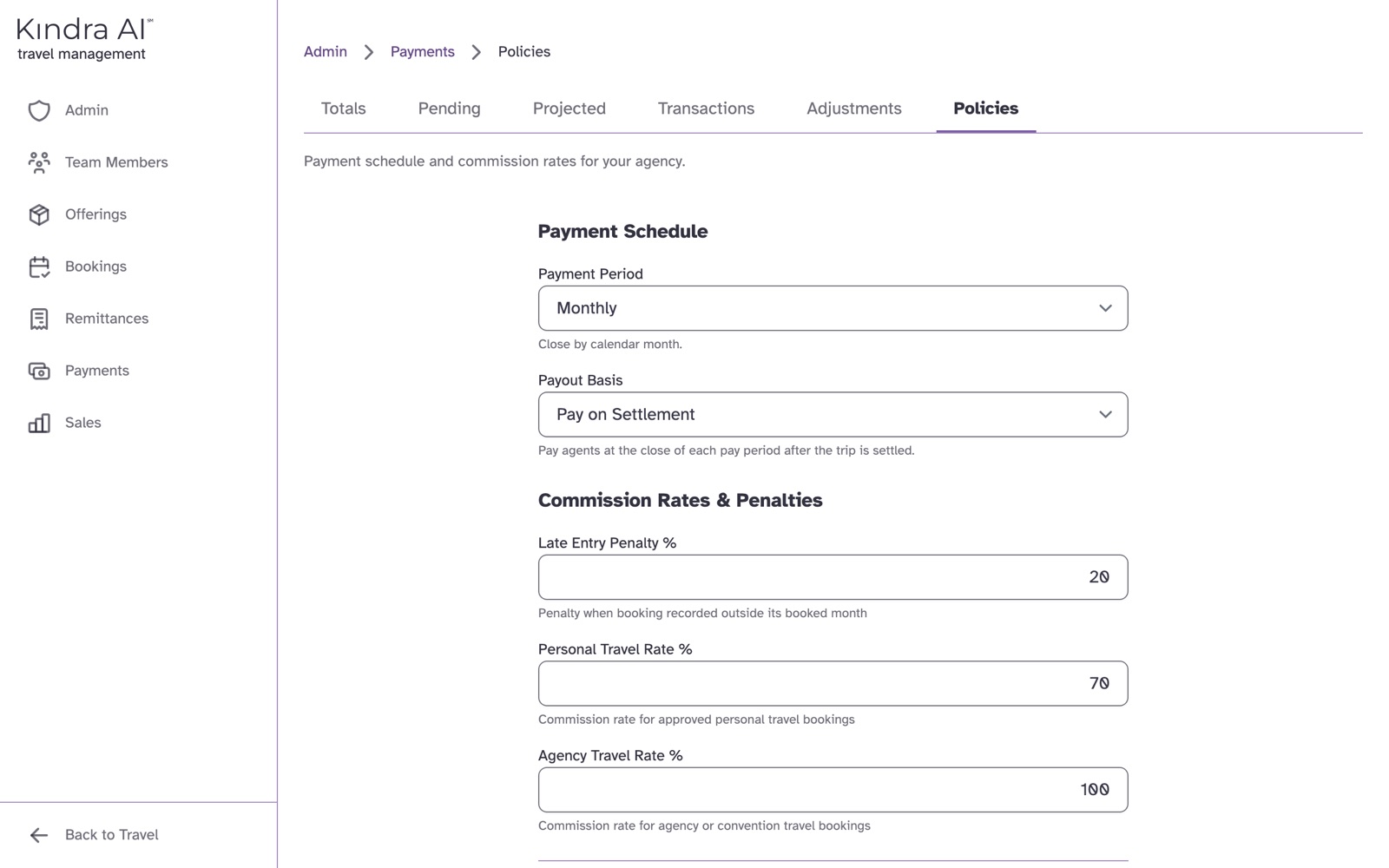
Task: Focus the Late Entry Penalty % field
Action: [833, 577]
